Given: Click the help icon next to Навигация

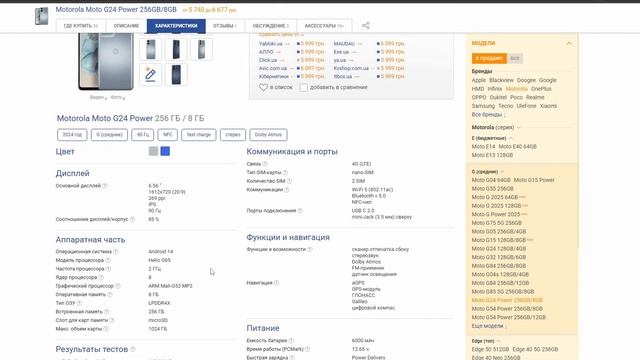Looking at the screenshot, I should (276, 283).
